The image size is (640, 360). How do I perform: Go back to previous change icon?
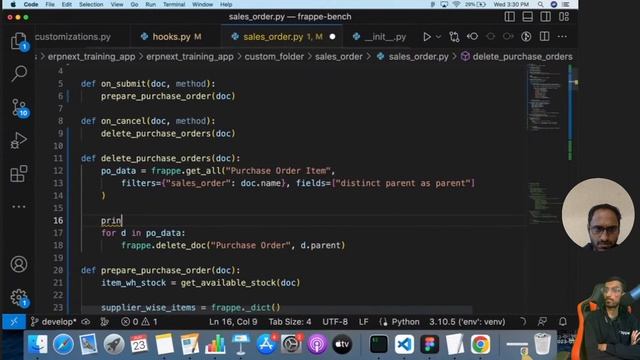tap(473, 37)
